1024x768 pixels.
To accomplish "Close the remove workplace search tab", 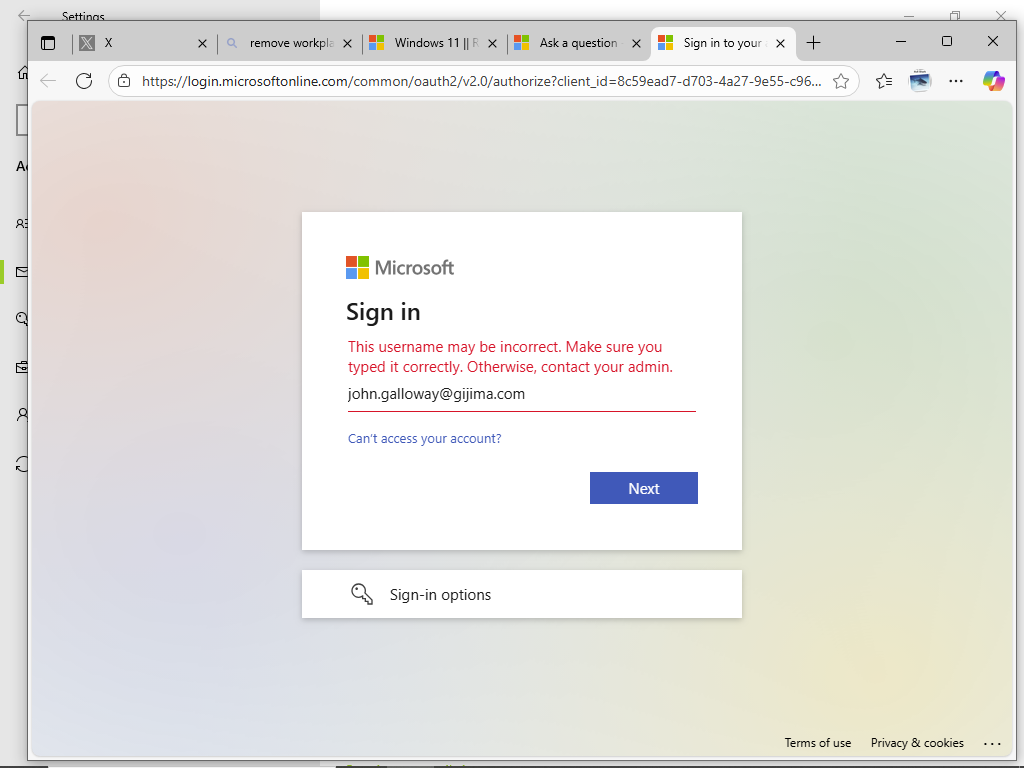I will pyautogui.click(x=347, y=43).
